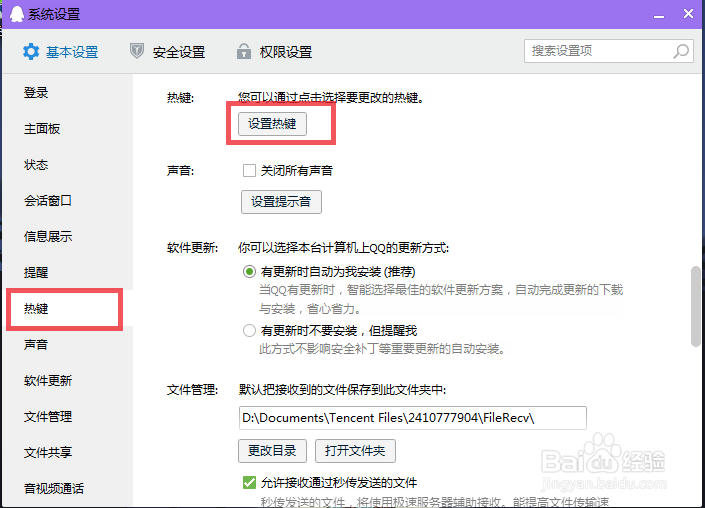Click the magnifier search icon

(x=681, y=51)
